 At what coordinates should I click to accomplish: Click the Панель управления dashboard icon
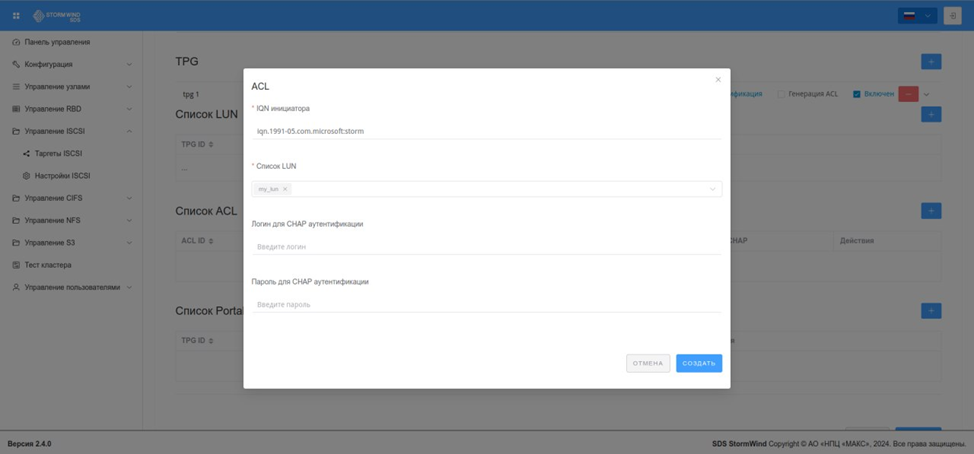16,42
